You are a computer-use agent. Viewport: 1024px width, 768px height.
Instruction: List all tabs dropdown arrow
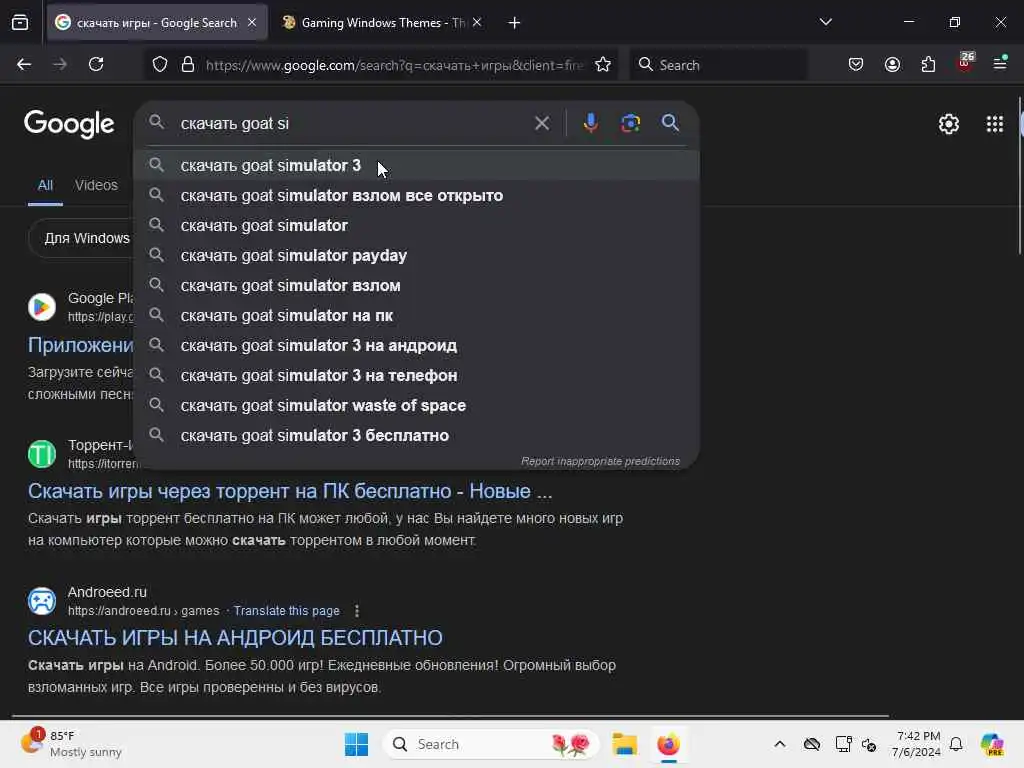click(825, 22)
